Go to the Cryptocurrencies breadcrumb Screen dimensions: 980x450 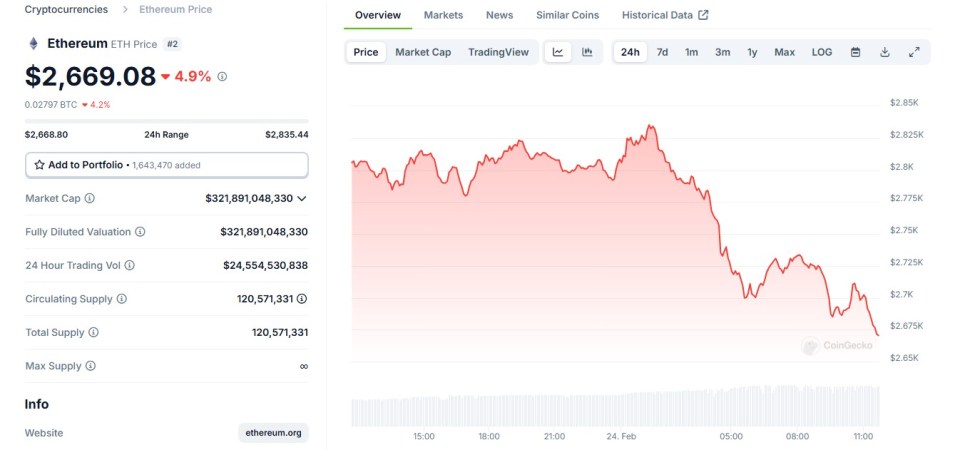coord(66,9)
